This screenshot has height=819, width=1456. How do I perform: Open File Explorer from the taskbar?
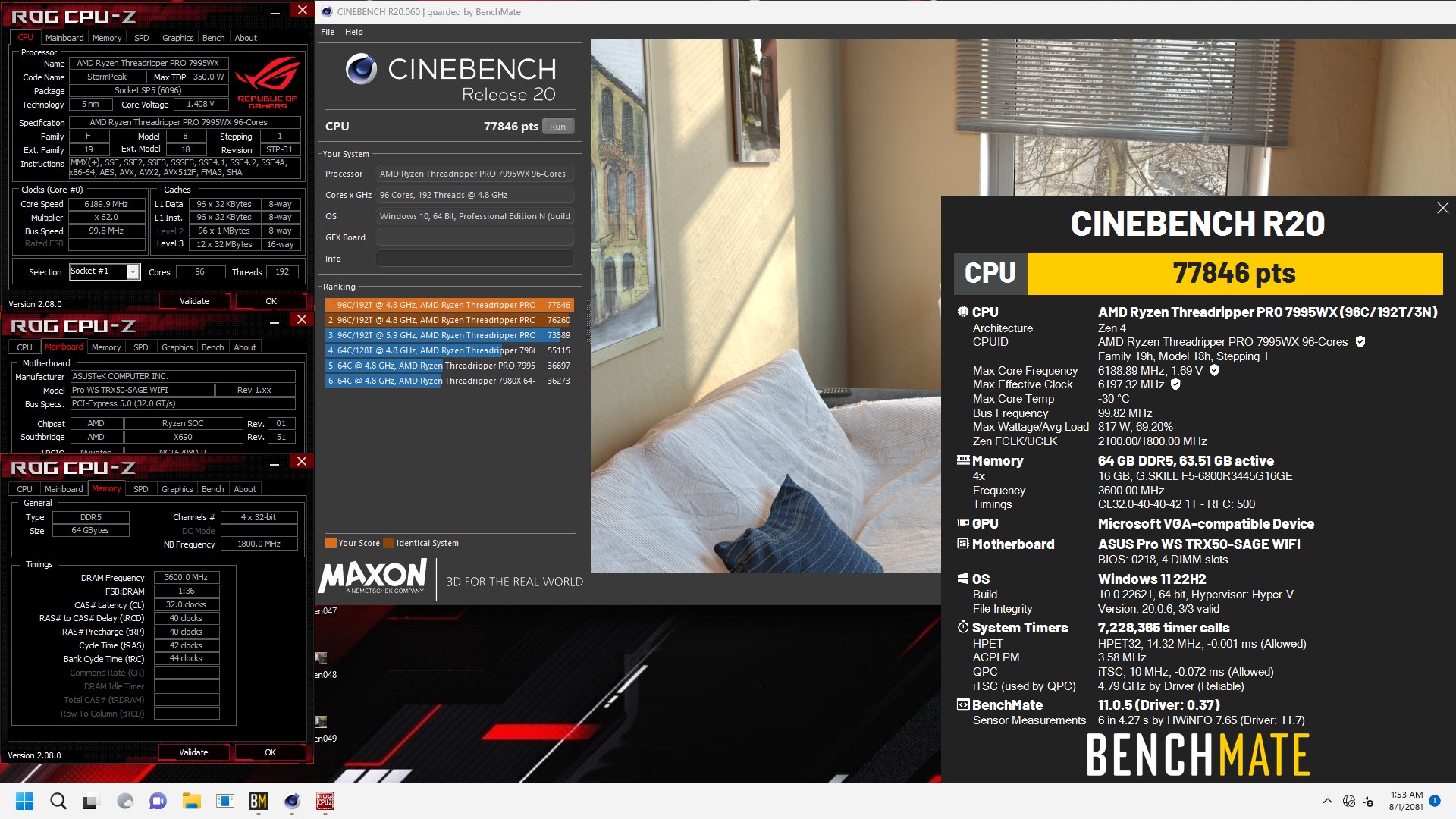tap(191, 801)
